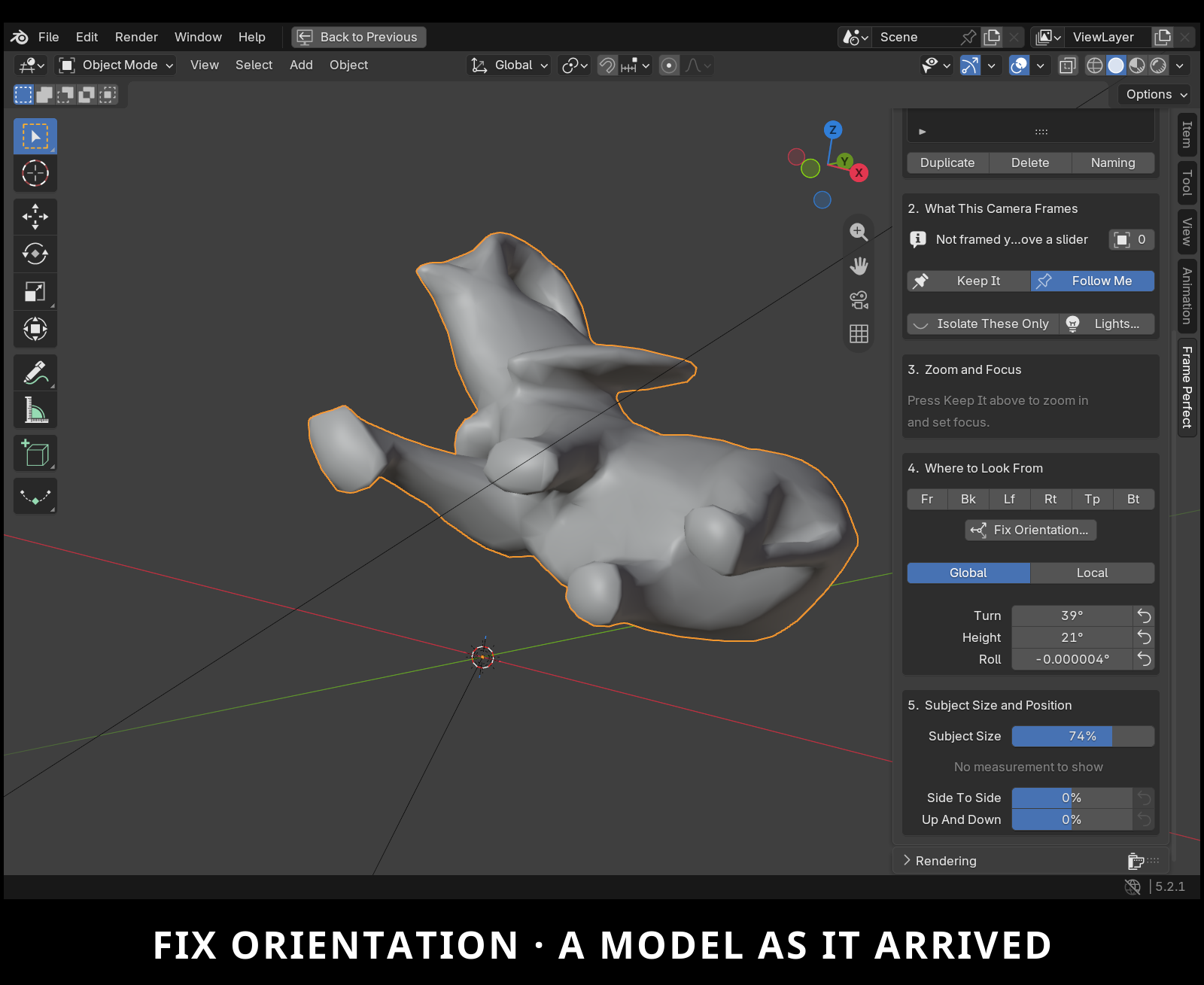Viewport: 1204px width, 985px height.
Task: Toggle proportional editing
Action: pyautogui.click(x=669, y=65)
